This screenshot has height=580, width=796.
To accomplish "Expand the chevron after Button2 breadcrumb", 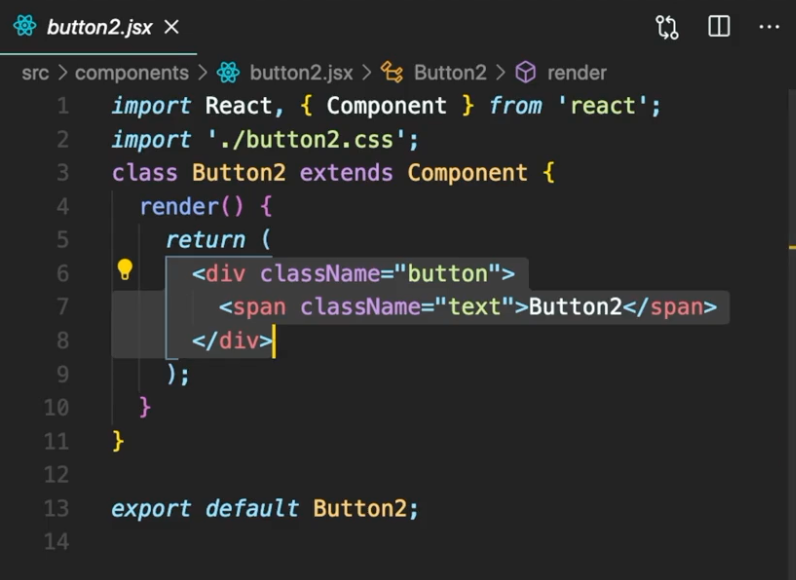I will coord(501,73).
